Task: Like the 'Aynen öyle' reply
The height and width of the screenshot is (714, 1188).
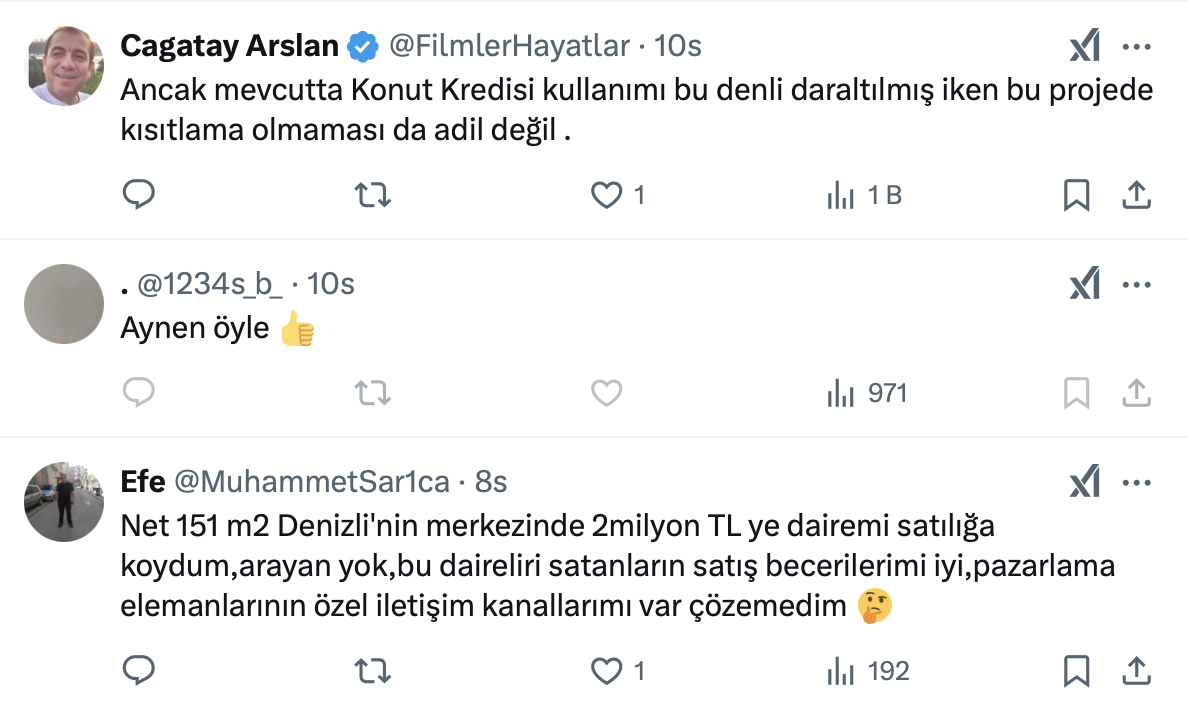Action: click(607, 393)
